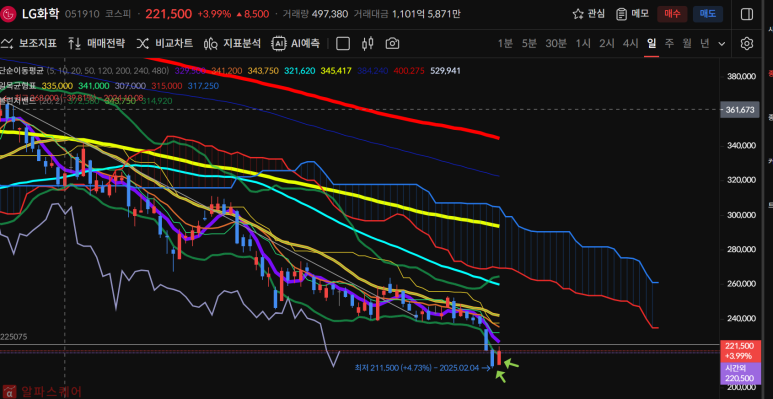The height and width of the screenshot is (399, 773).
Task: Click Ichimoku value 317,250
Action: click(x=204, y=86)
